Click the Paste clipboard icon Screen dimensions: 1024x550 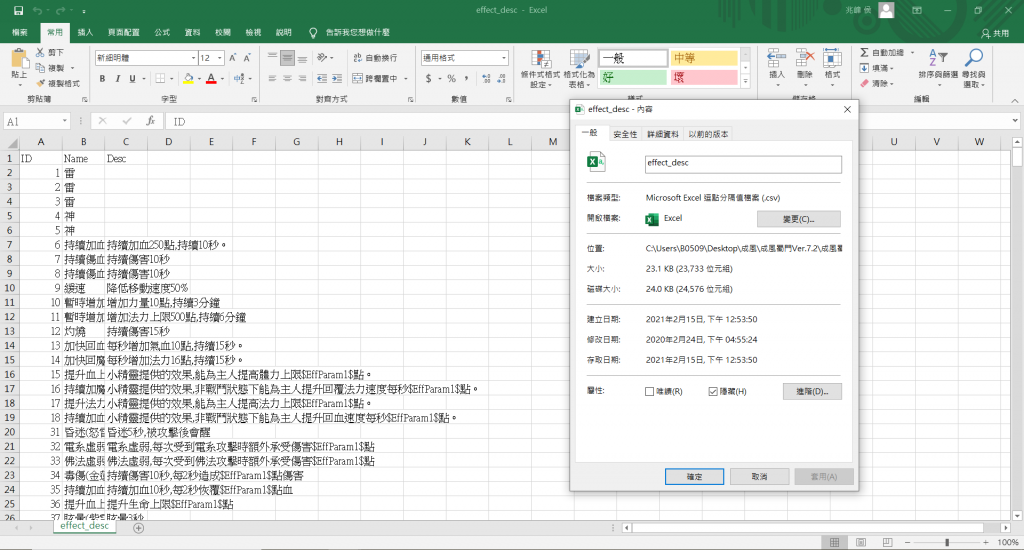[x=19, y=59]
